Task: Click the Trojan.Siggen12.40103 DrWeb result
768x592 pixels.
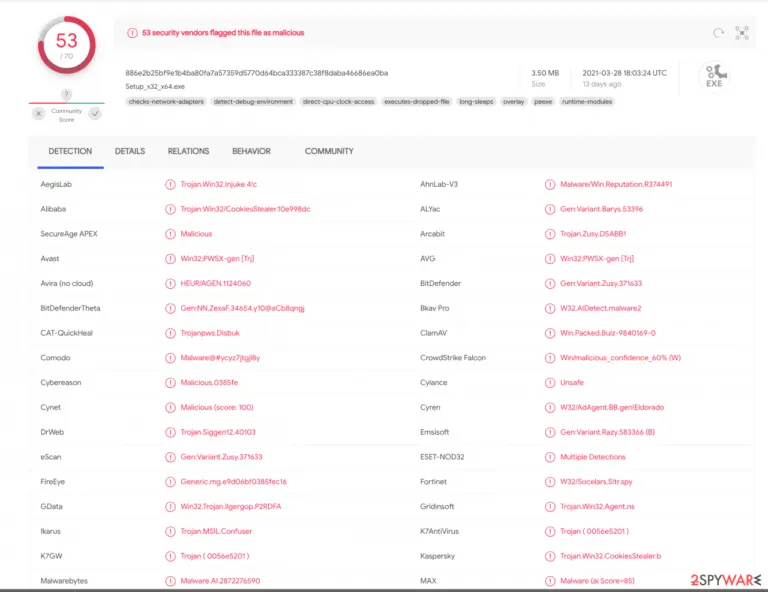Action: (x=218, y=432)
